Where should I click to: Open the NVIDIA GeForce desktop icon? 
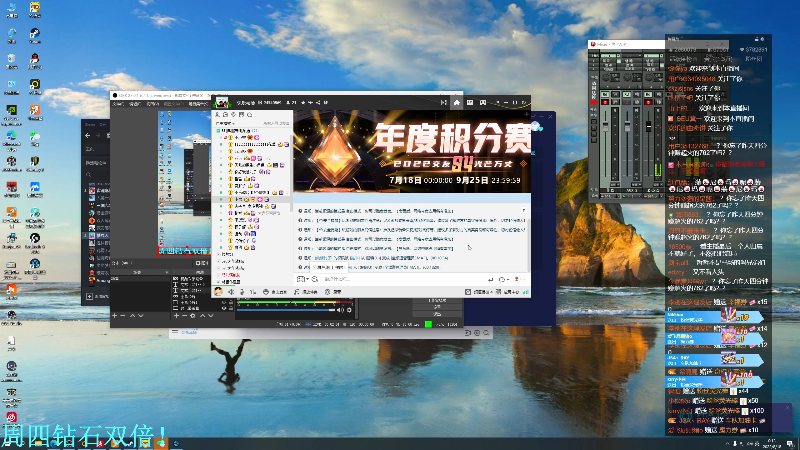click(x=11, y=115)
